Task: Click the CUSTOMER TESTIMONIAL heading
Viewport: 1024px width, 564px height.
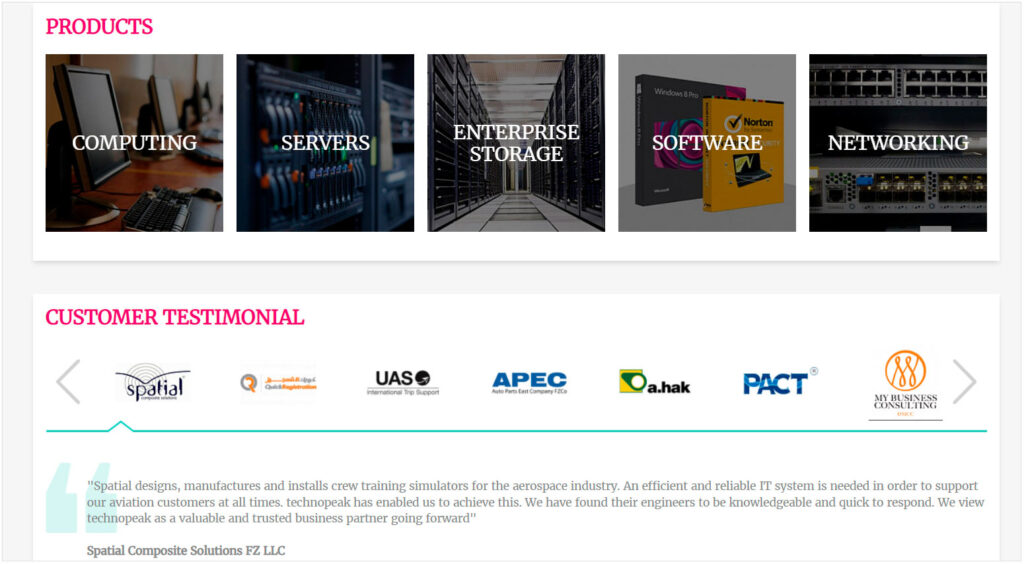Action: 175,318
